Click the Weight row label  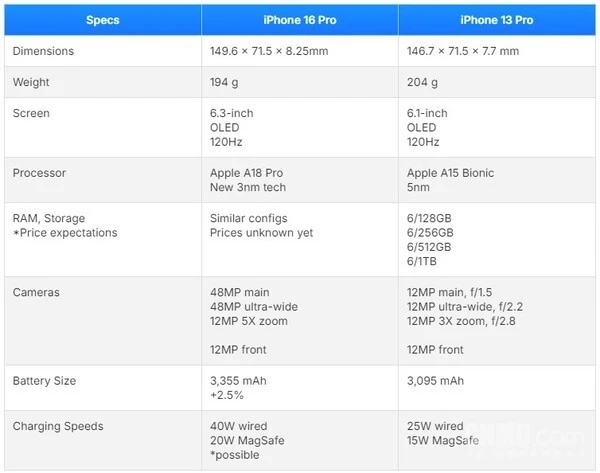31,82
